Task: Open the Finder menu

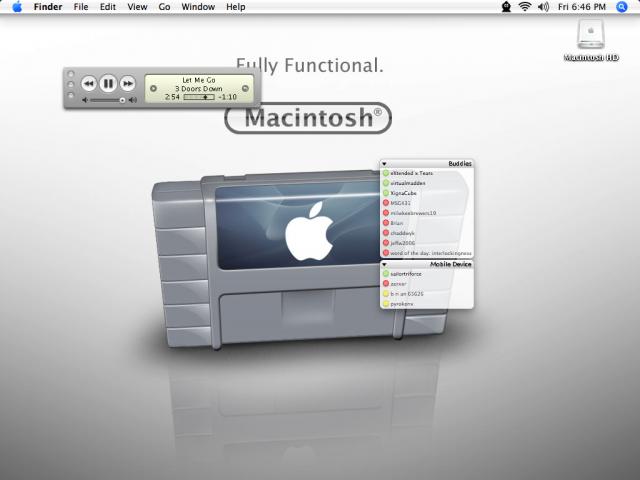Action: [x=48, y=7]
